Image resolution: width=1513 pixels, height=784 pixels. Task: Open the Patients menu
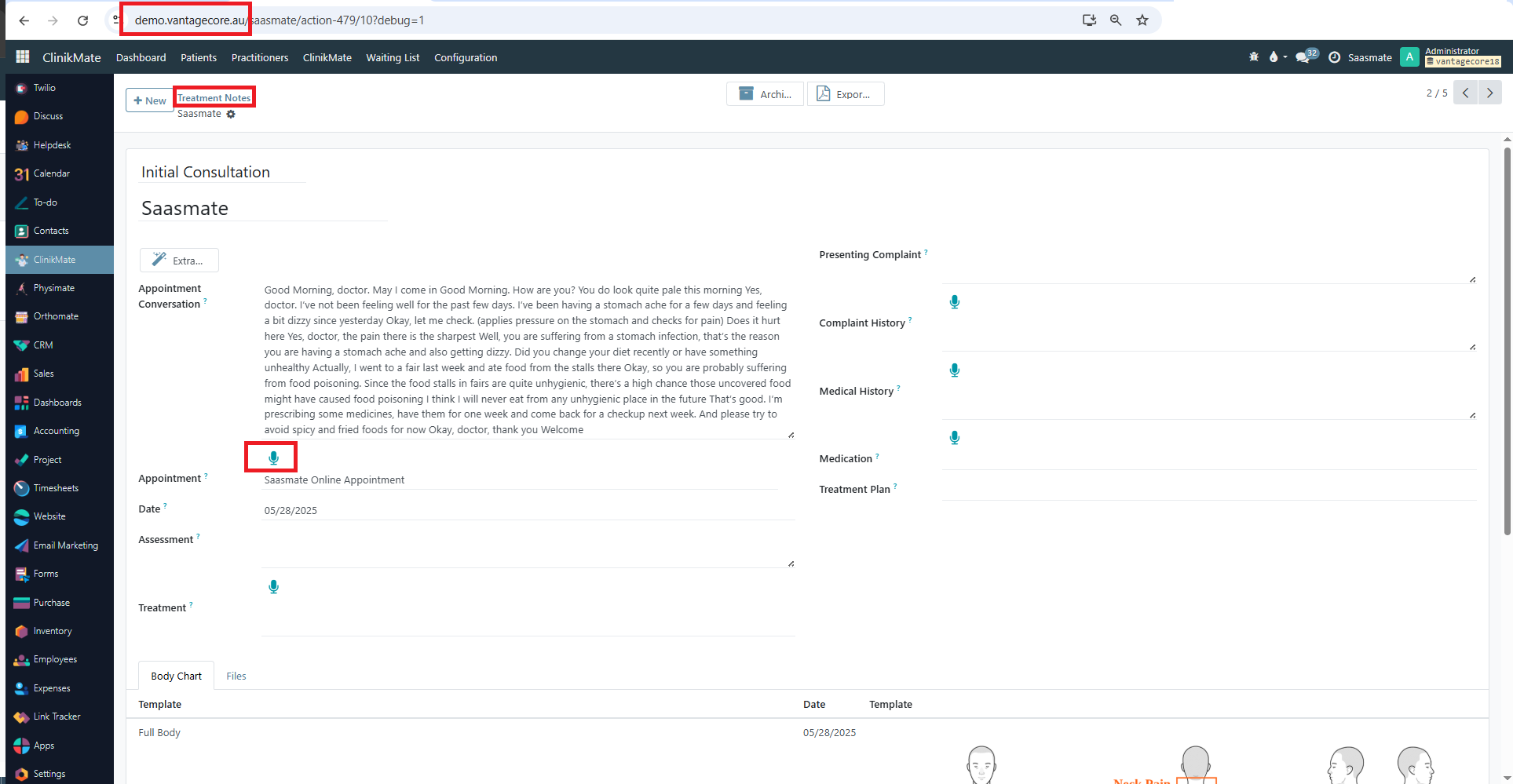pyautogui.click(x=198, y=57)
